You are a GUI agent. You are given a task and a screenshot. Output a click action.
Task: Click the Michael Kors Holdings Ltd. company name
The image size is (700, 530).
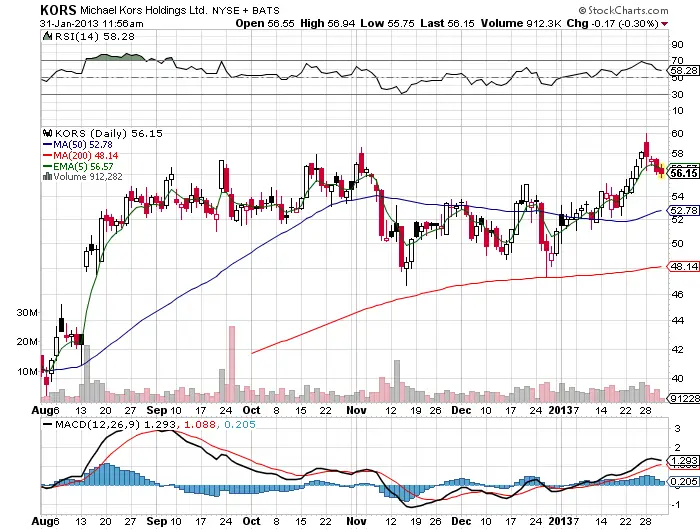click(143, 10)
